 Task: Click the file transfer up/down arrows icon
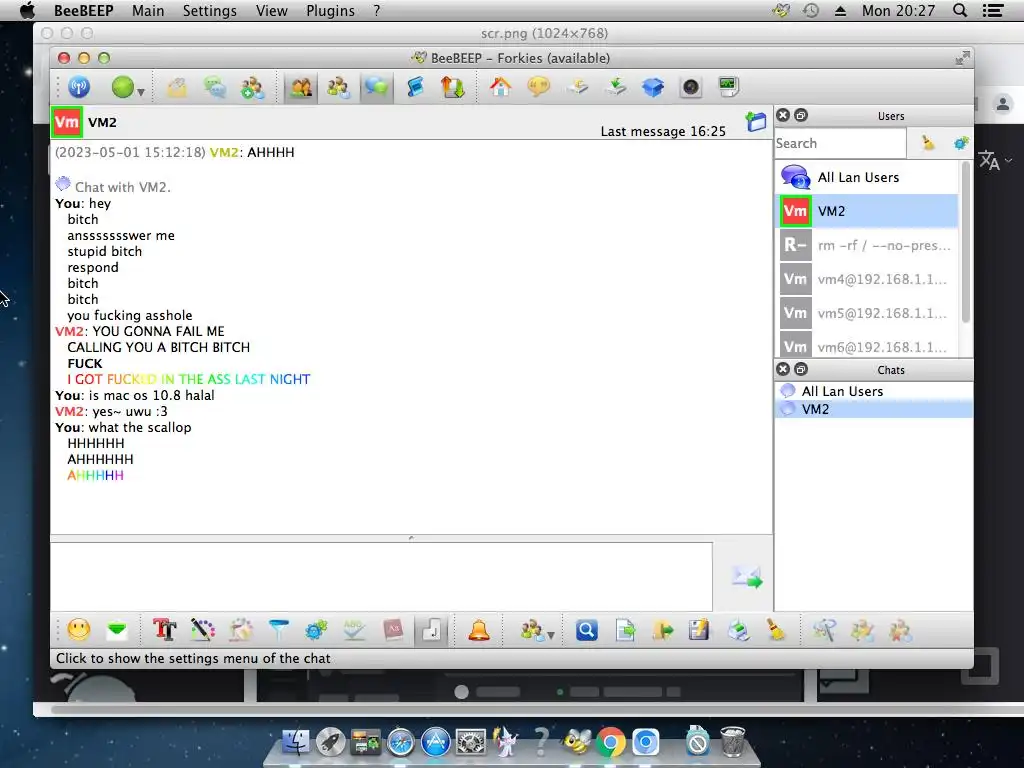tap(453, 88)
